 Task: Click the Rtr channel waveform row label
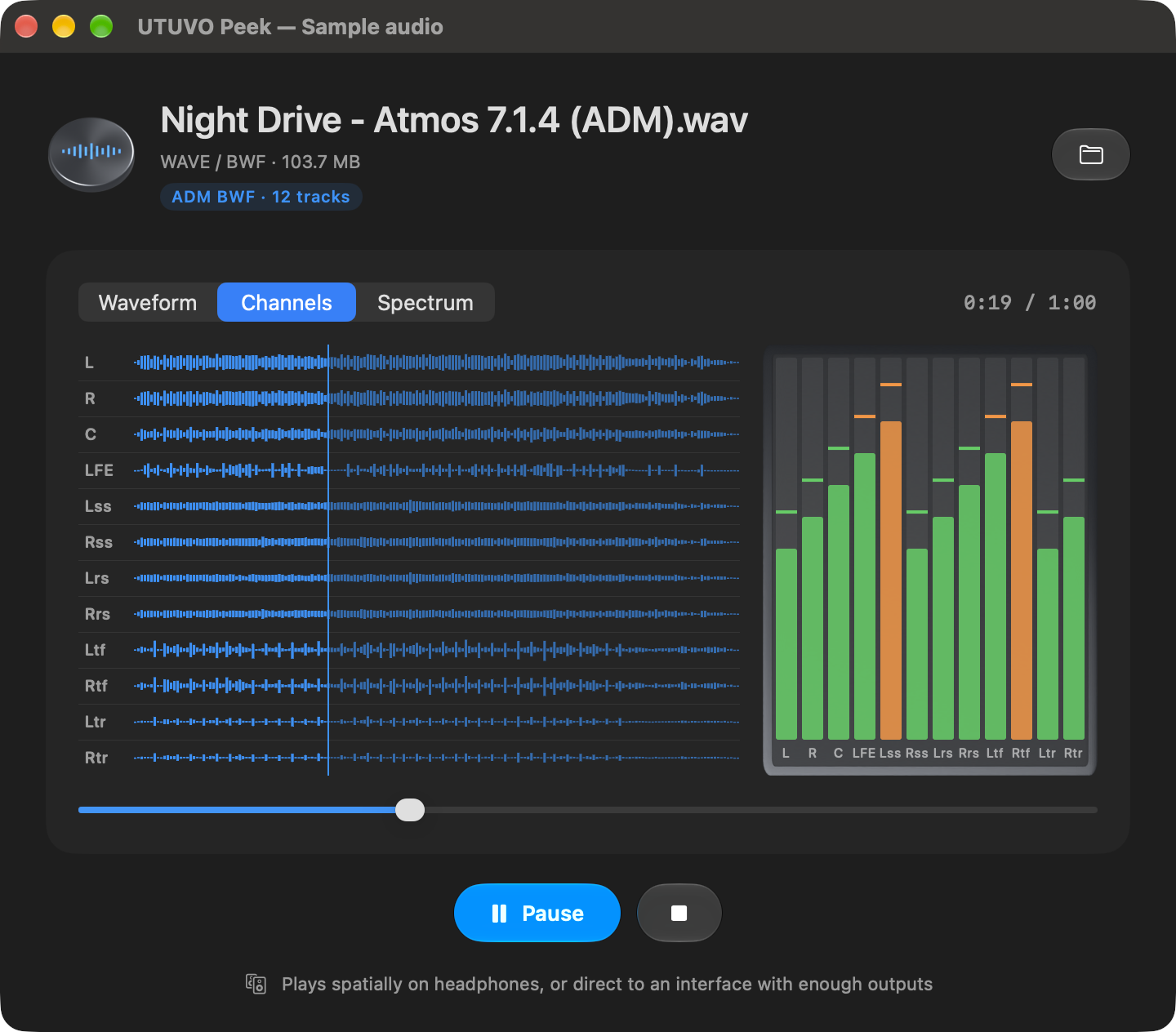coord(96,758)
